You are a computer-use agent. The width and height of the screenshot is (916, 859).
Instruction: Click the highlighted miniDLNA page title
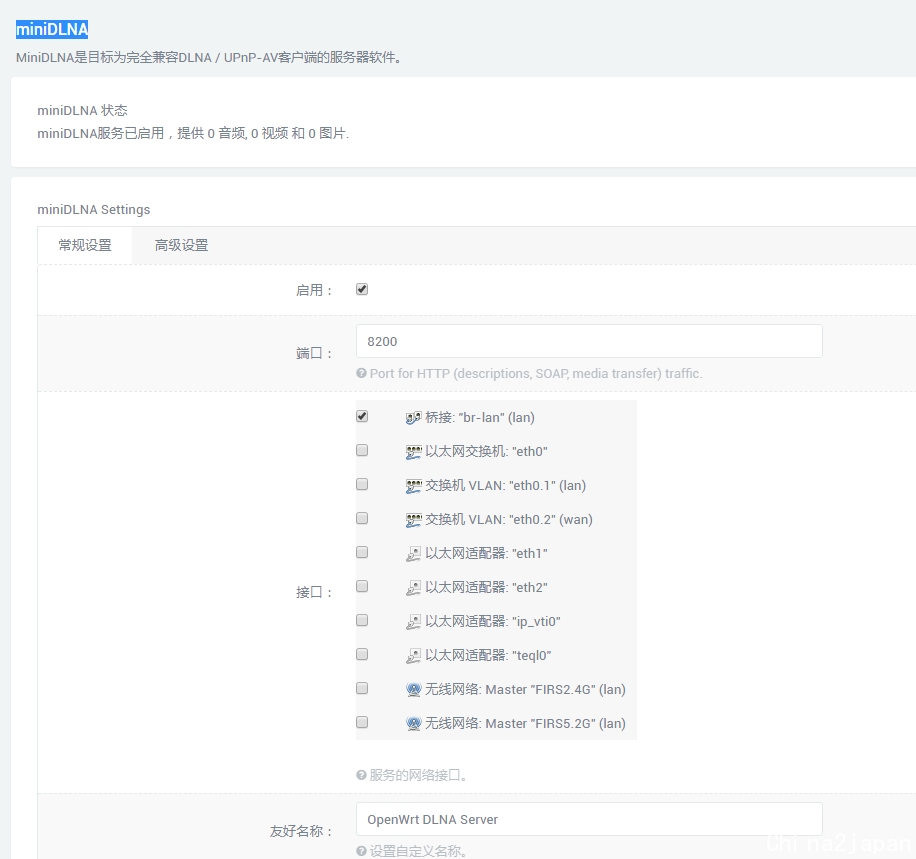pos(52,29)
